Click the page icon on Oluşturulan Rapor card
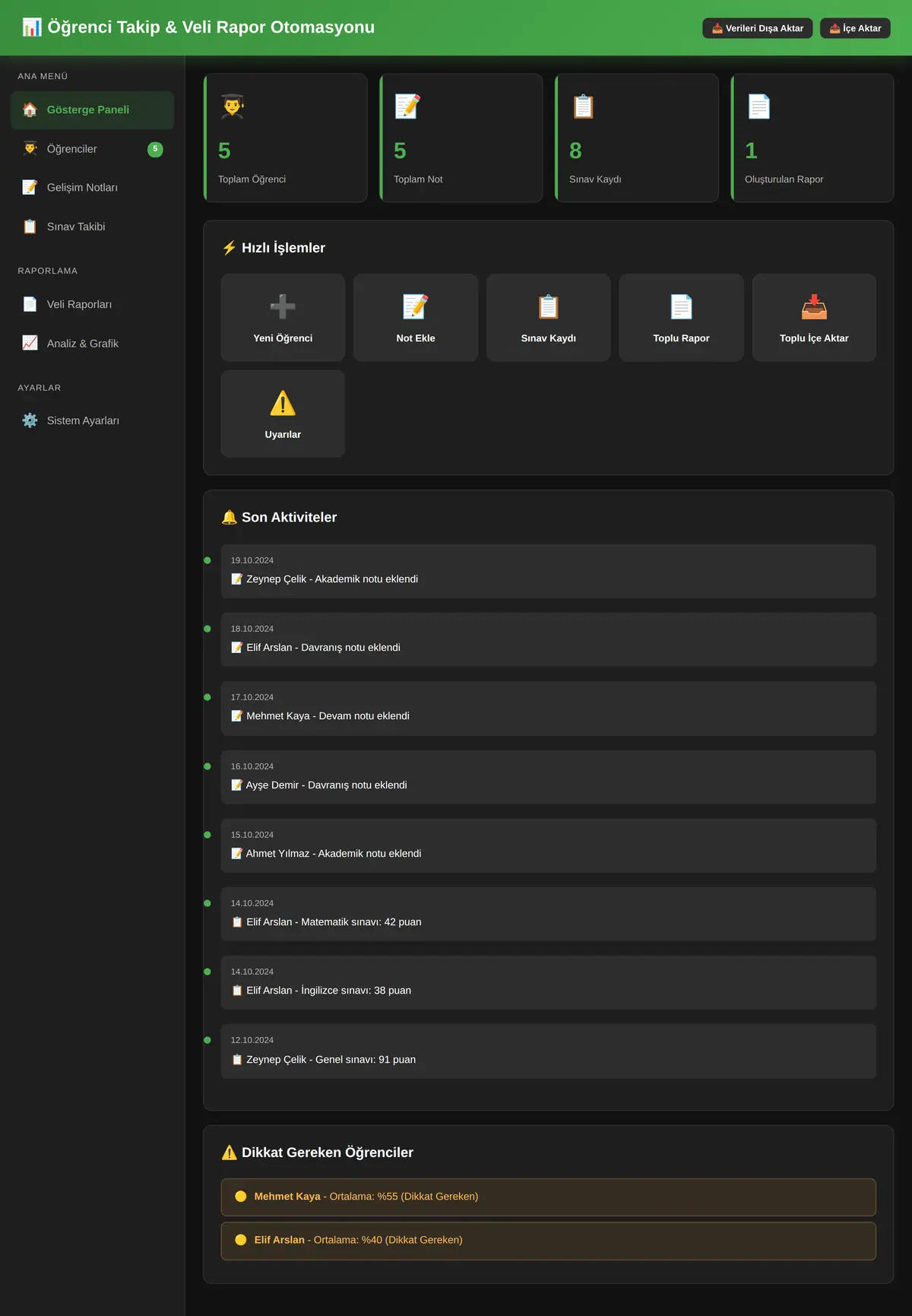This screenshot has width=912, height=1316. pos(758,106)
